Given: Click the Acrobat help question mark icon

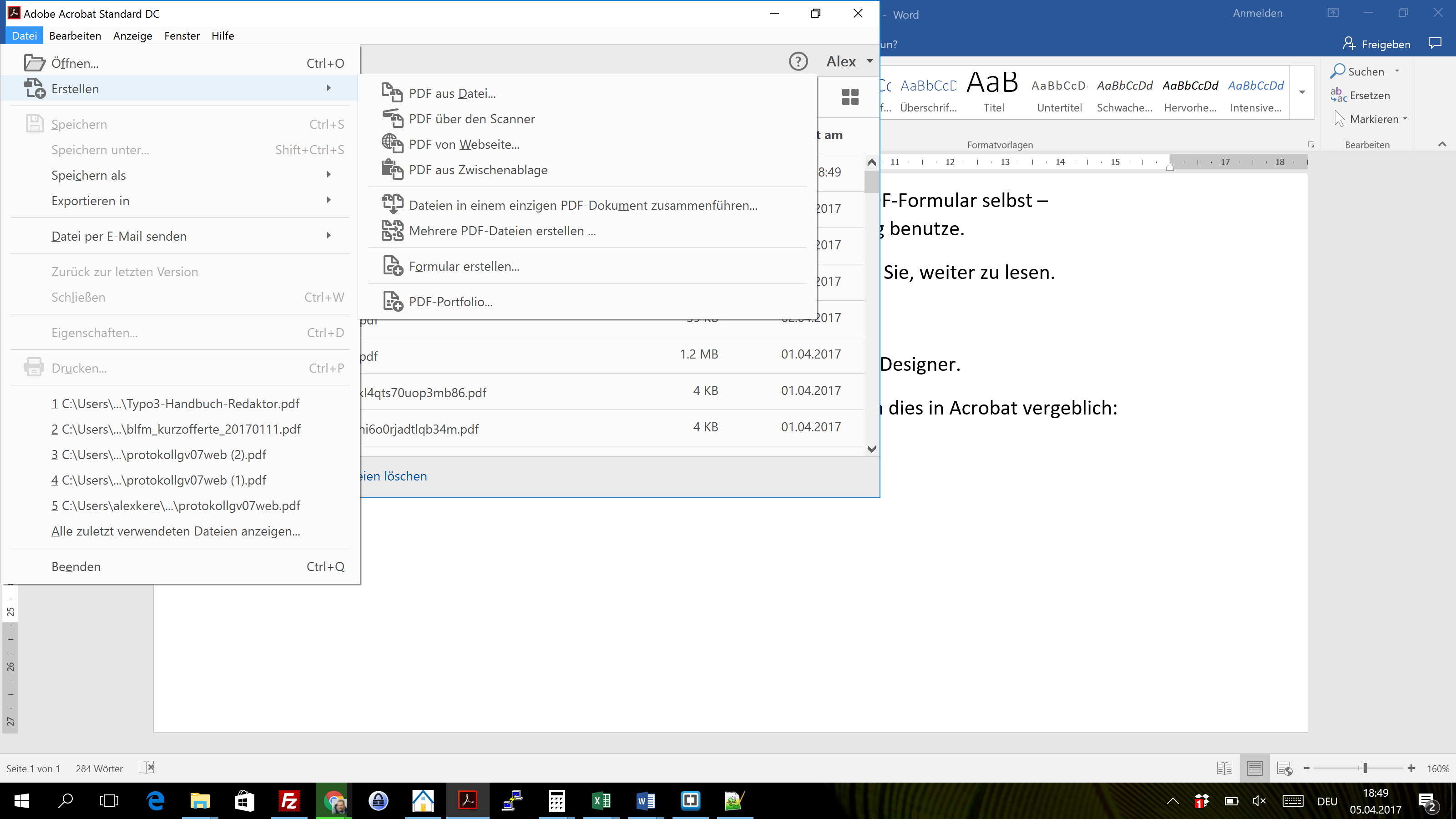Looking at the screenshot, I should [798, 61].
